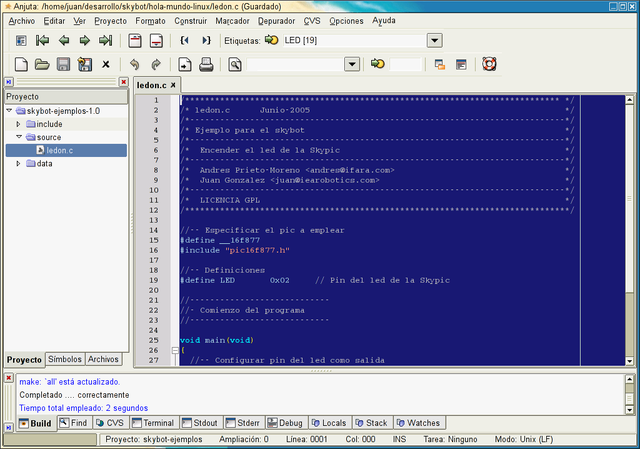This screenshot has width=640, height=449.
Task: Click the go-to line number field
Action: tap(406, 64)
